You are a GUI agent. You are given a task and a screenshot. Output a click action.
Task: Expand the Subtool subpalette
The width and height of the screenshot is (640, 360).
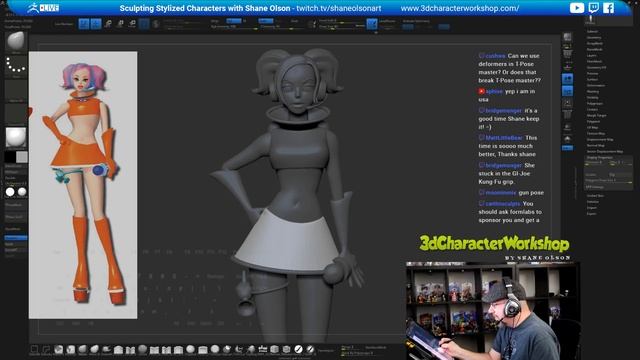pyautogui.click(x=592, y=31)
